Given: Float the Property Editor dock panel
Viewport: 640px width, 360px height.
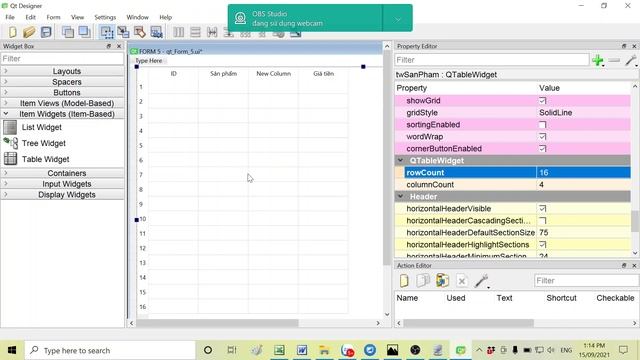Looking at the screenshot, I should click(624, 46).
